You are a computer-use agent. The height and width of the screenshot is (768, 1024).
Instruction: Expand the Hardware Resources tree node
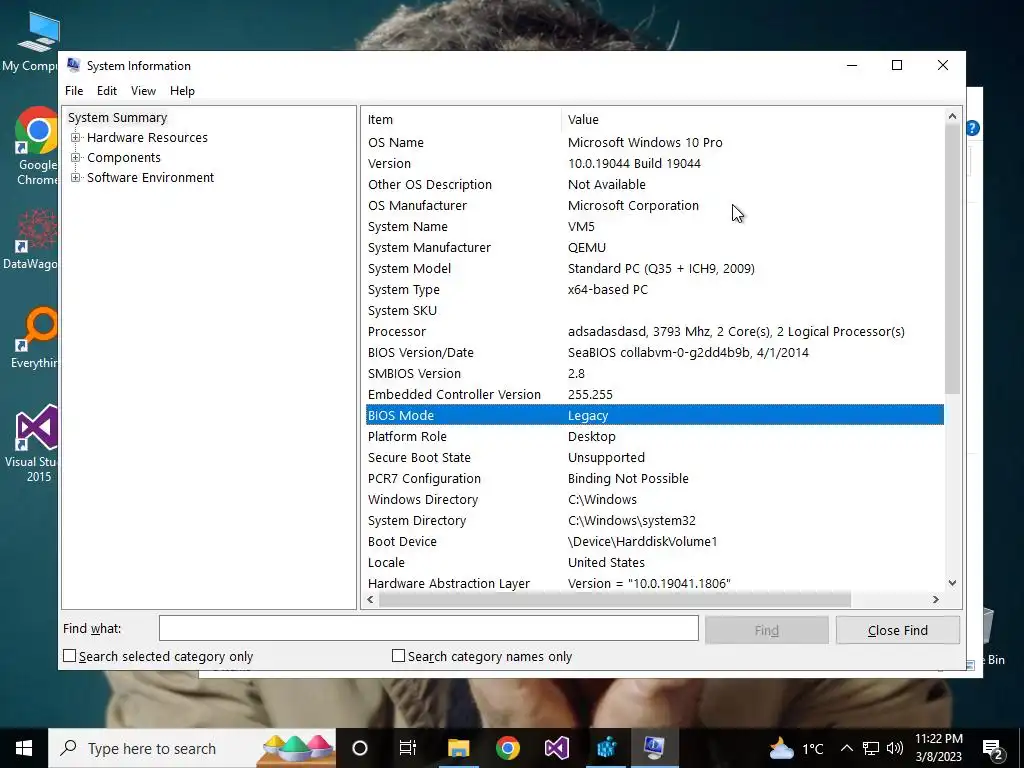click(76, 138)
